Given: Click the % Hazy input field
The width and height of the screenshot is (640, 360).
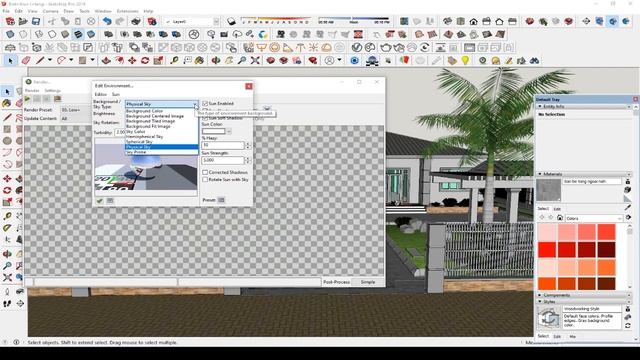Looking at the screenshot, I should point(223,145).
